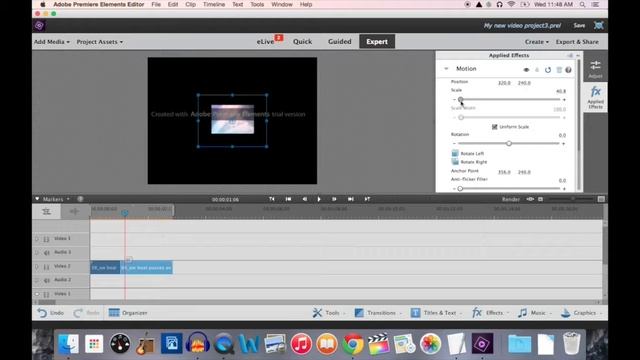This screenshot has width=640, height=360.
Task: Open the Adjust panel
Action: coord(595,69)
